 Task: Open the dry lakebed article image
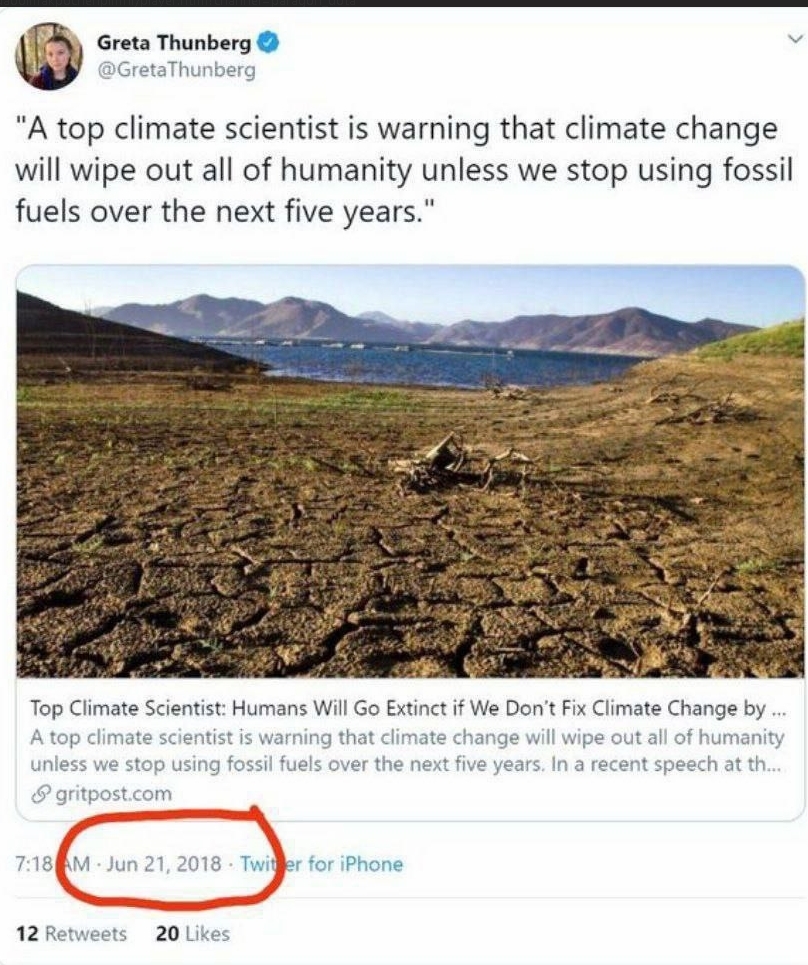pyautogui.click(x=410, y=471)
